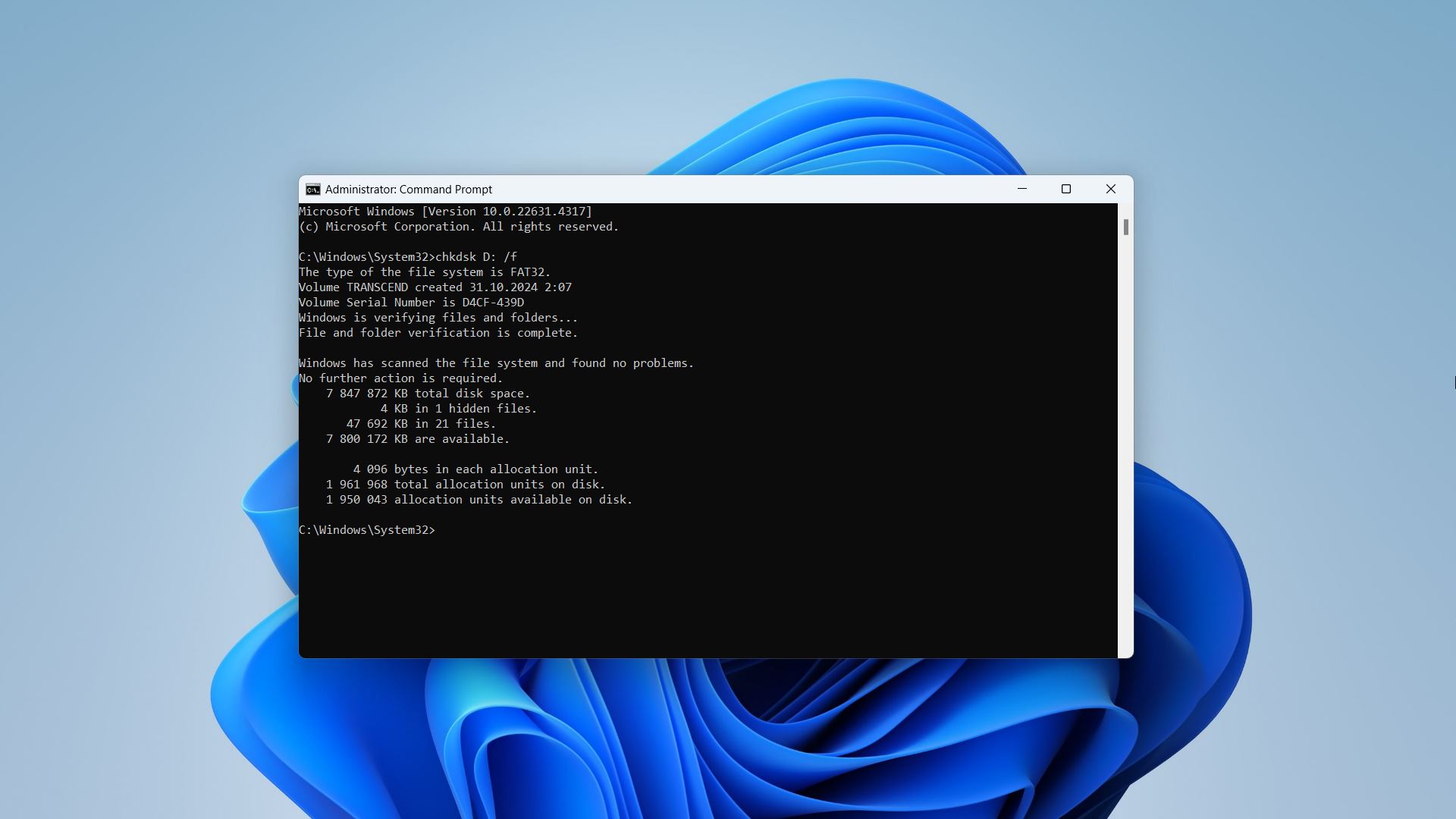This screenshot has width=1456, height=819.
Task: Click '4 KB in 1 hidden files.' line
Action: (x=459, y=409)
